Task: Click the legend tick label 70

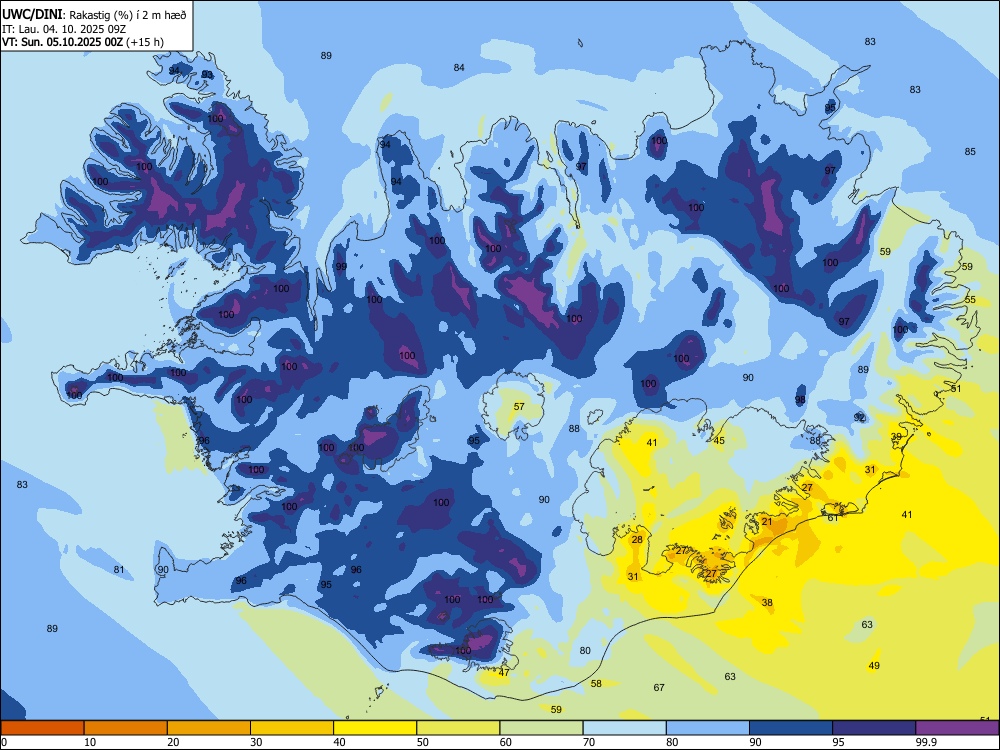Action: 589,742
